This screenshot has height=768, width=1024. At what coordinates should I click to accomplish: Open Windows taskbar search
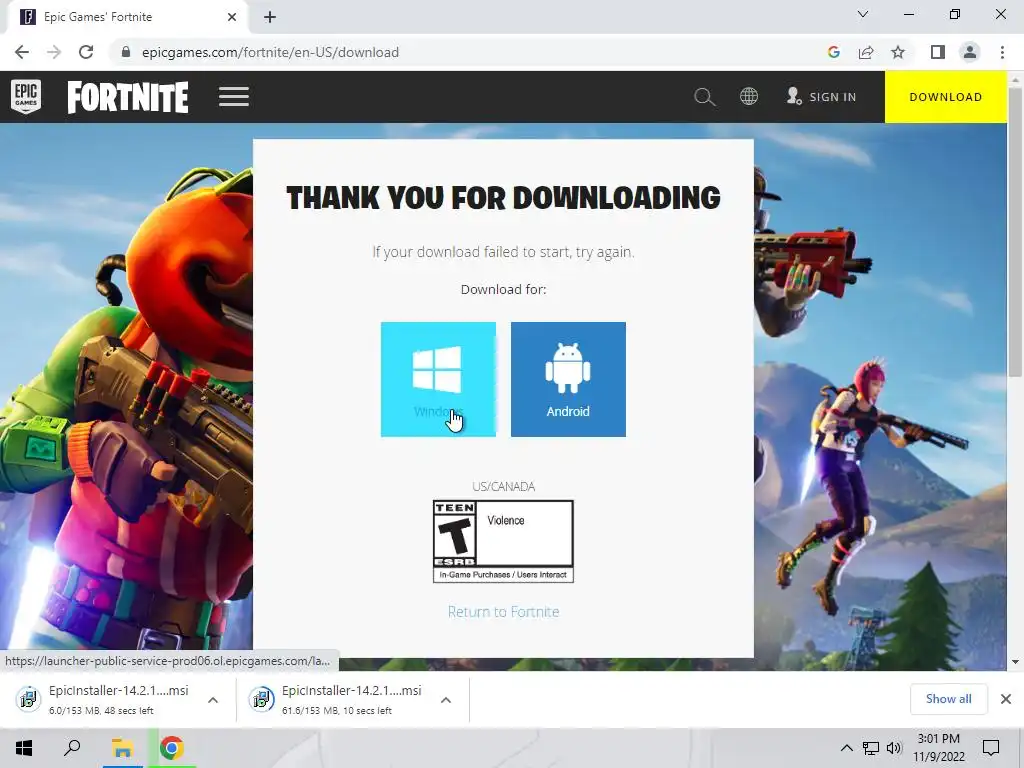pos(72,748)
